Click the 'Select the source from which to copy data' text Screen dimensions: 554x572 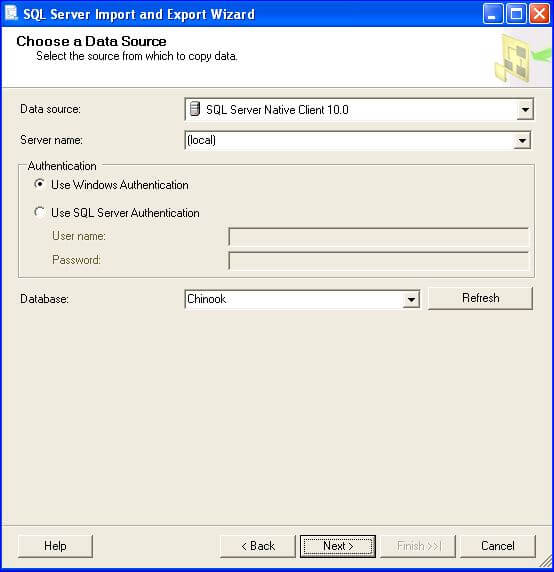[x=137, y=56]
